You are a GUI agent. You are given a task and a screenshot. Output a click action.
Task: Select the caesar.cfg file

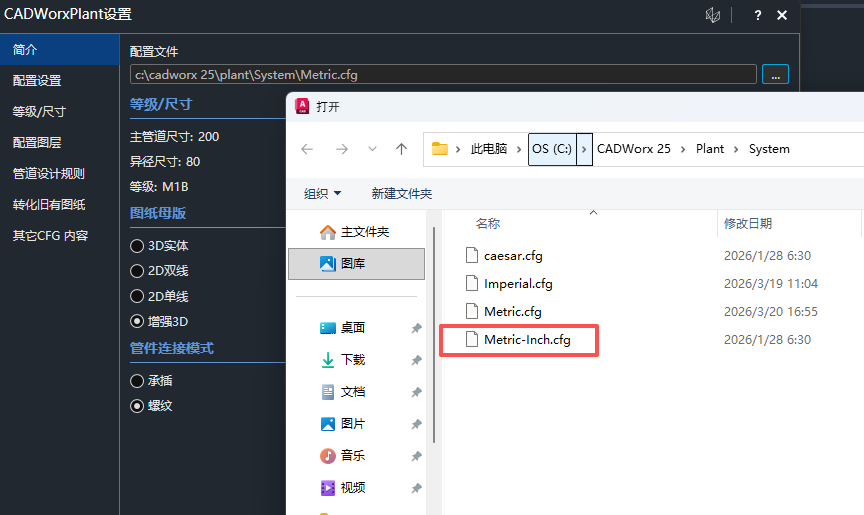tap(504, 256)
